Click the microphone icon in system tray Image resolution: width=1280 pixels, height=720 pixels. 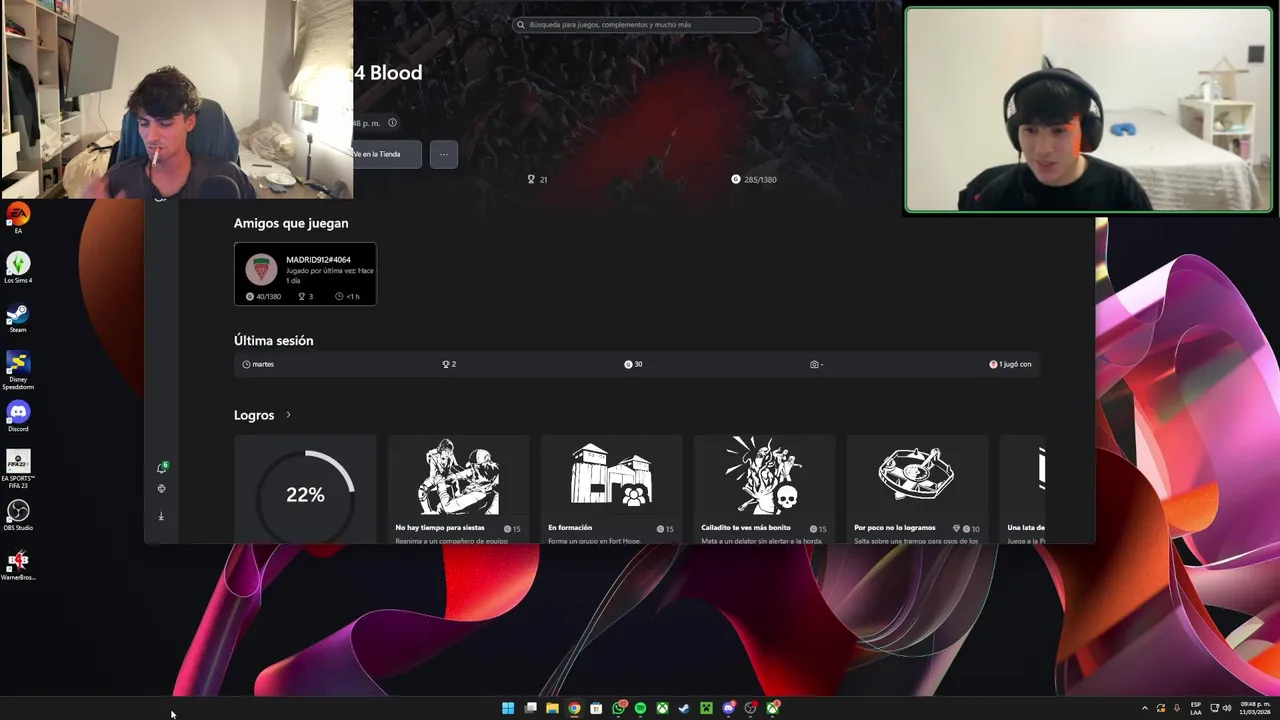(x=1177, y=708)
